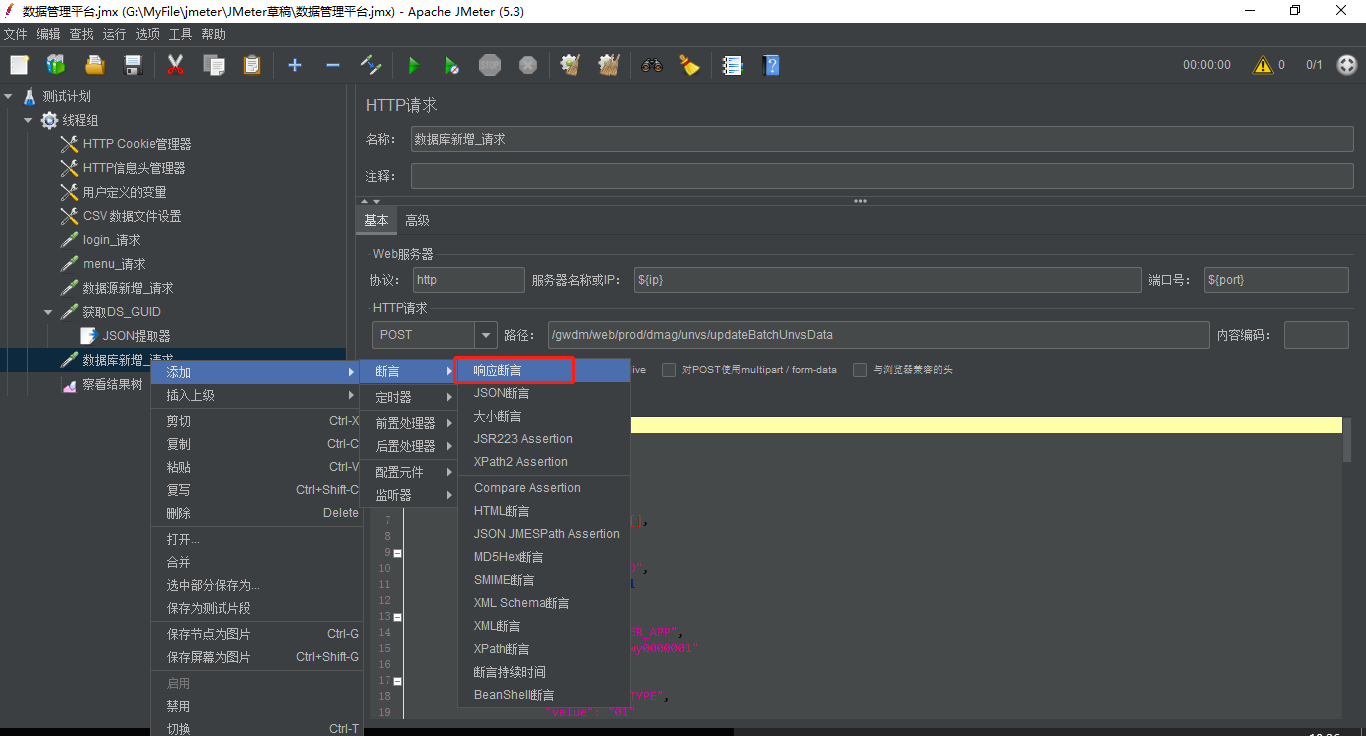1366x736 pixels.
Task: Click Start no pauses icon
Action: (452, 65)
